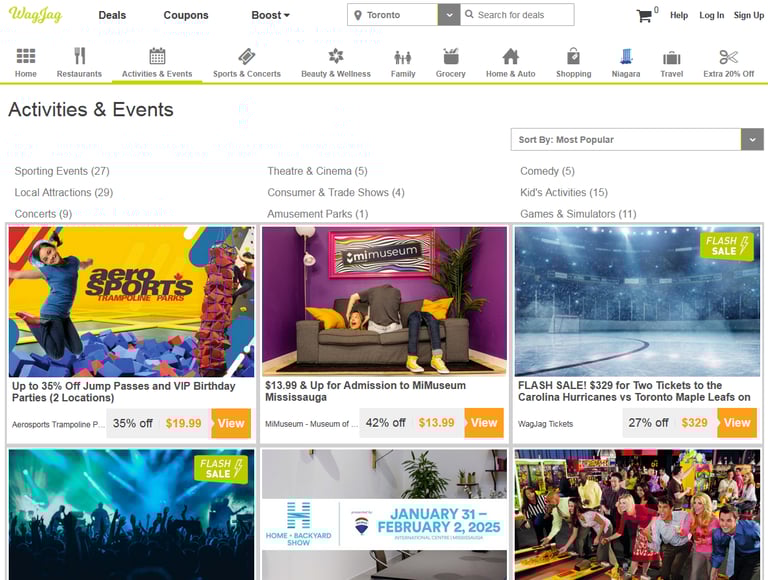Open Beauty & Wellness flower icon
This screenshot has height=580, width=768.
click(x=336, y=56)
